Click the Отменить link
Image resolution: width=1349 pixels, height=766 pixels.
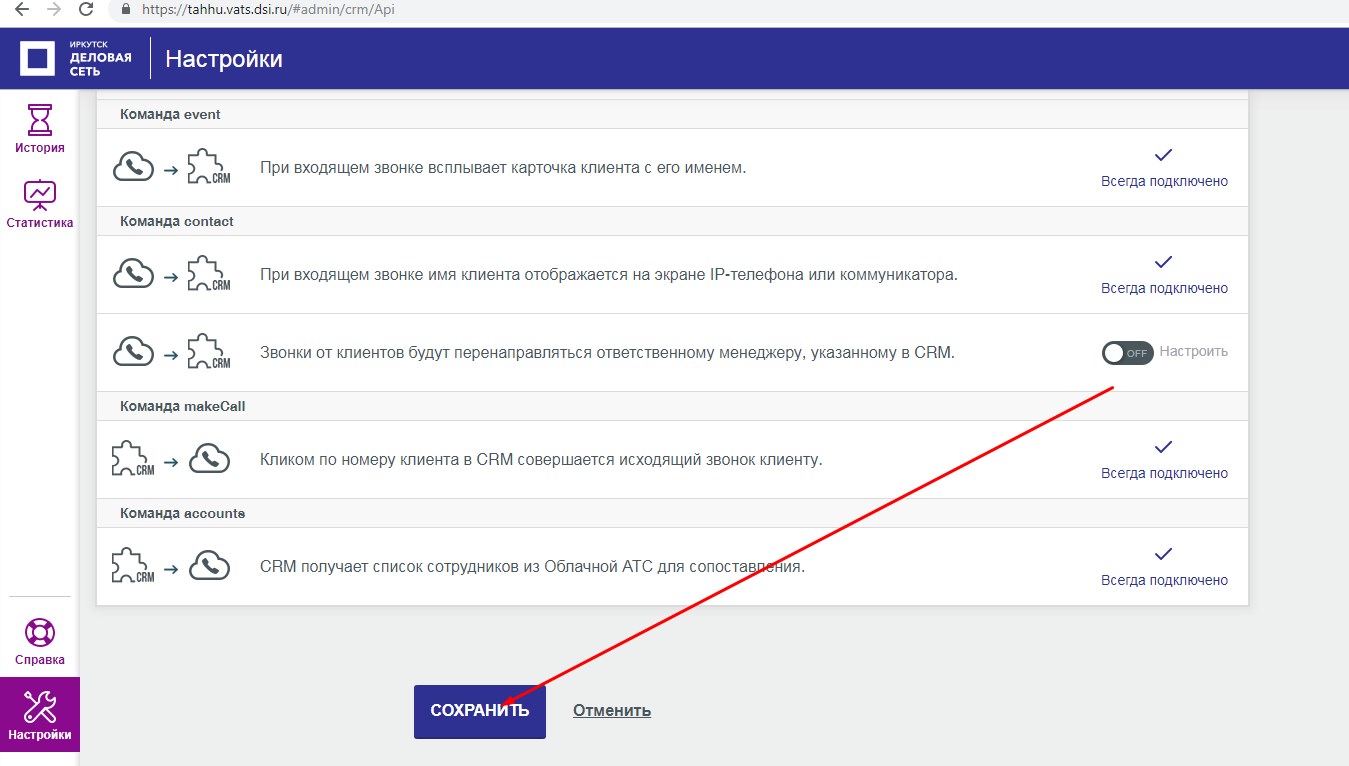(612, 711)
